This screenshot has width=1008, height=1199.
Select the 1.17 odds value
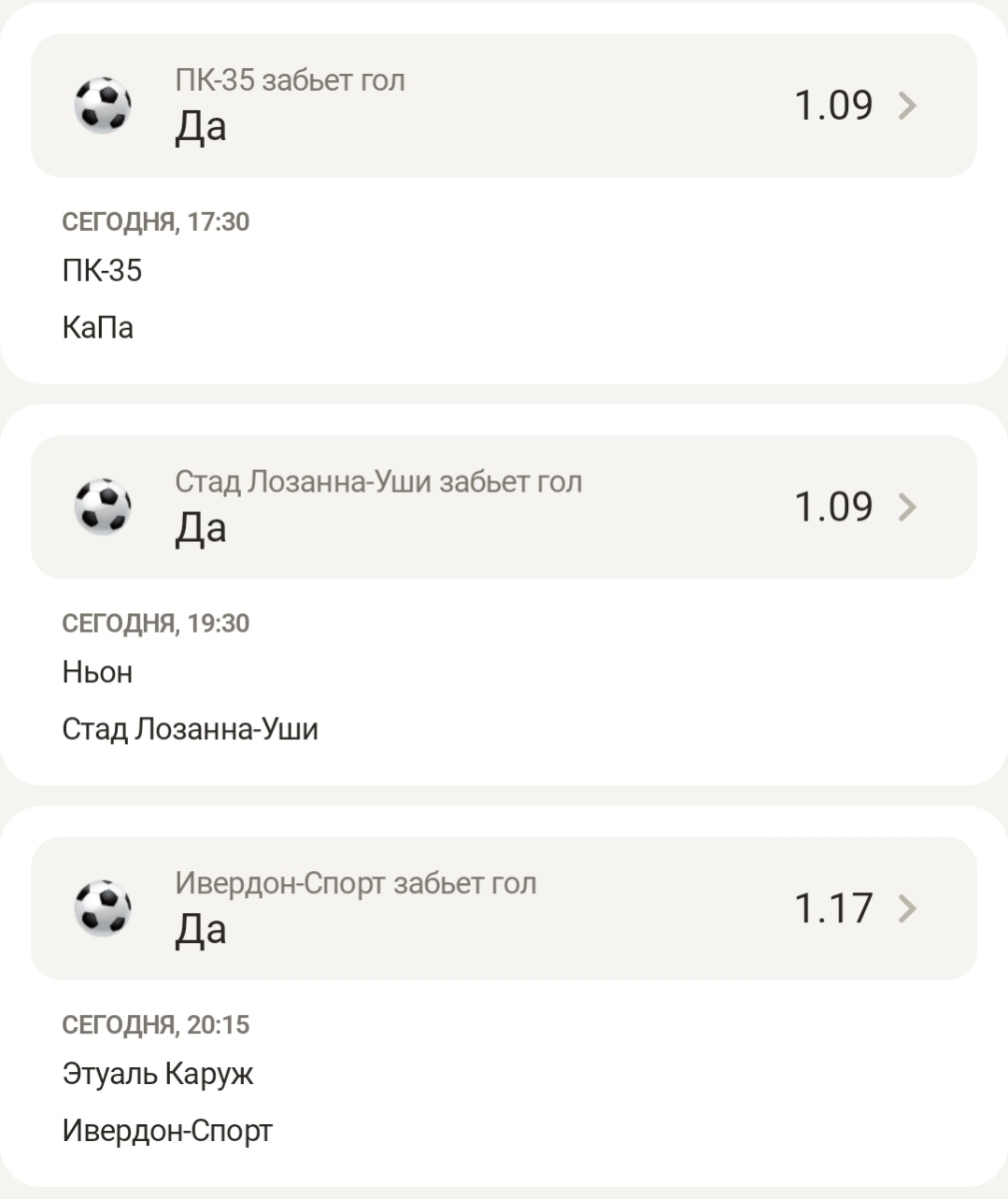833,908
